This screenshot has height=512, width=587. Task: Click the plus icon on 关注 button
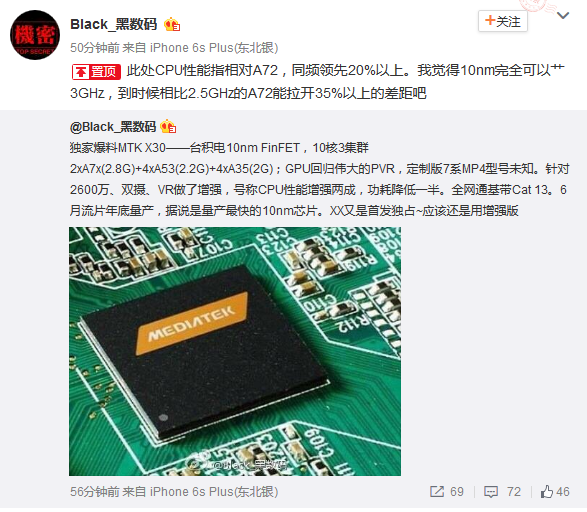tap(490, 20)
